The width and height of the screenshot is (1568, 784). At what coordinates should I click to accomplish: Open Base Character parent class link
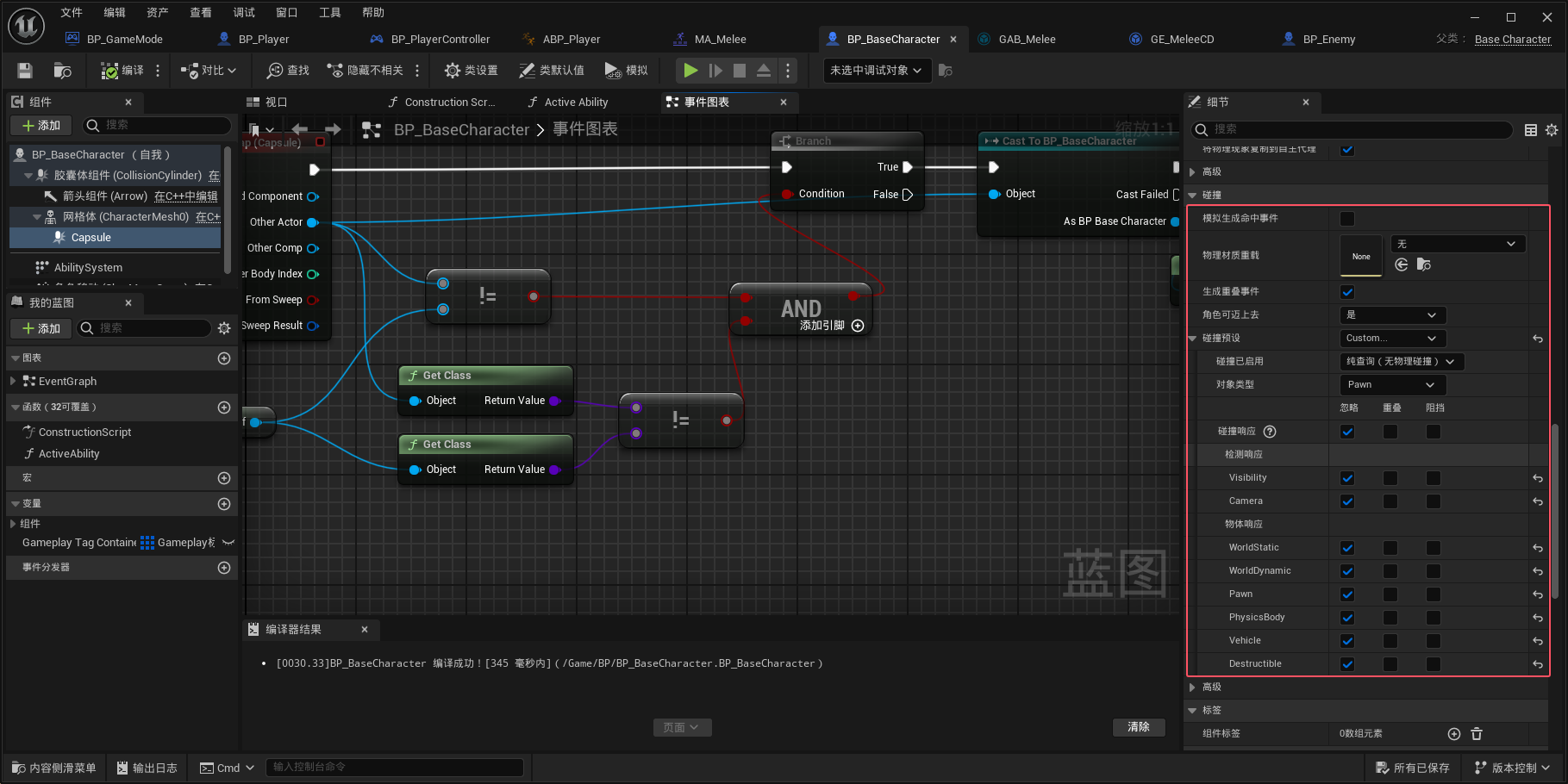(x=1513, y=40)
